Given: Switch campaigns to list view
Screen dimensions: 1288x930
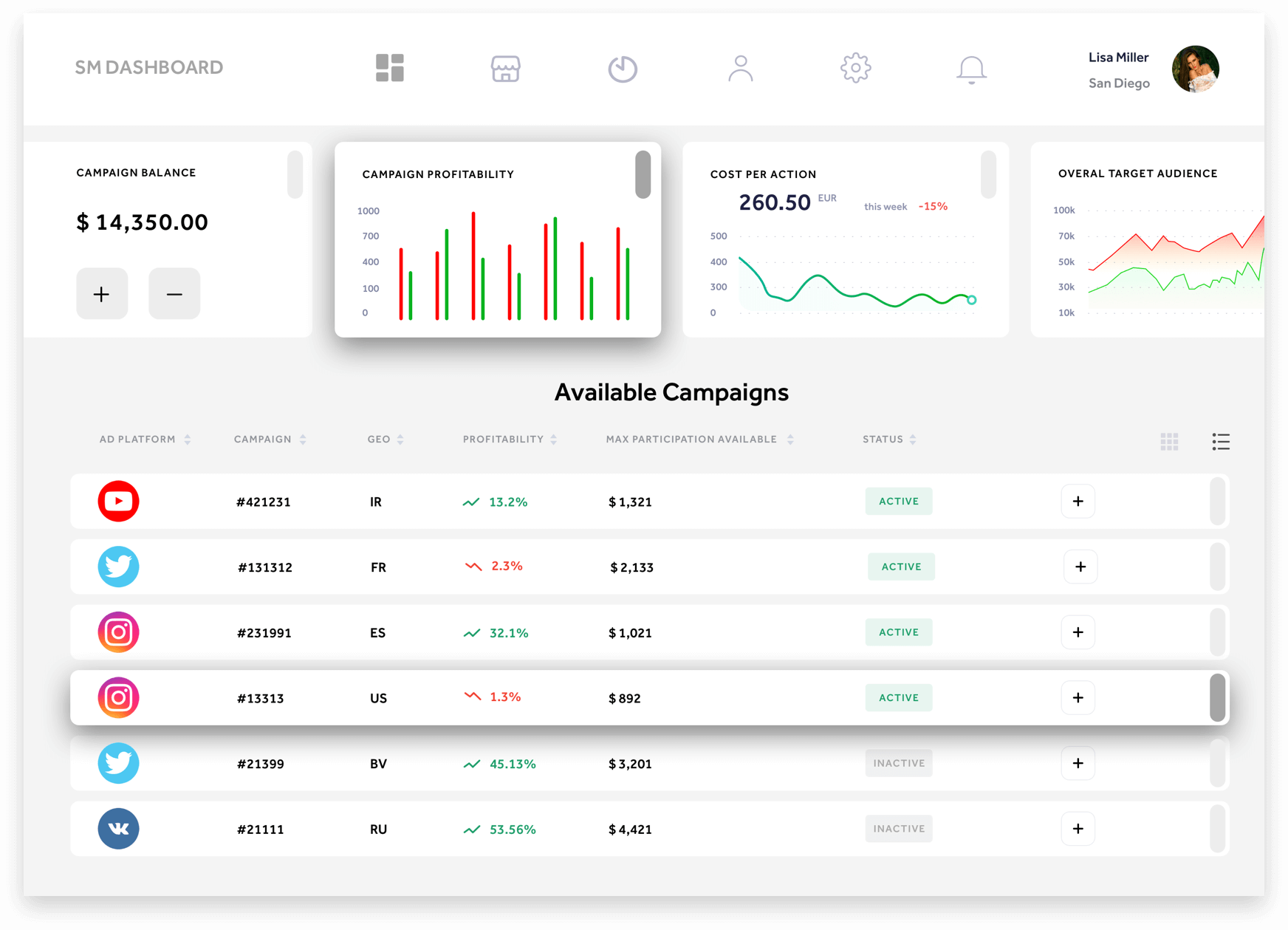Looking at the screenshot, I should [1221, 442].
